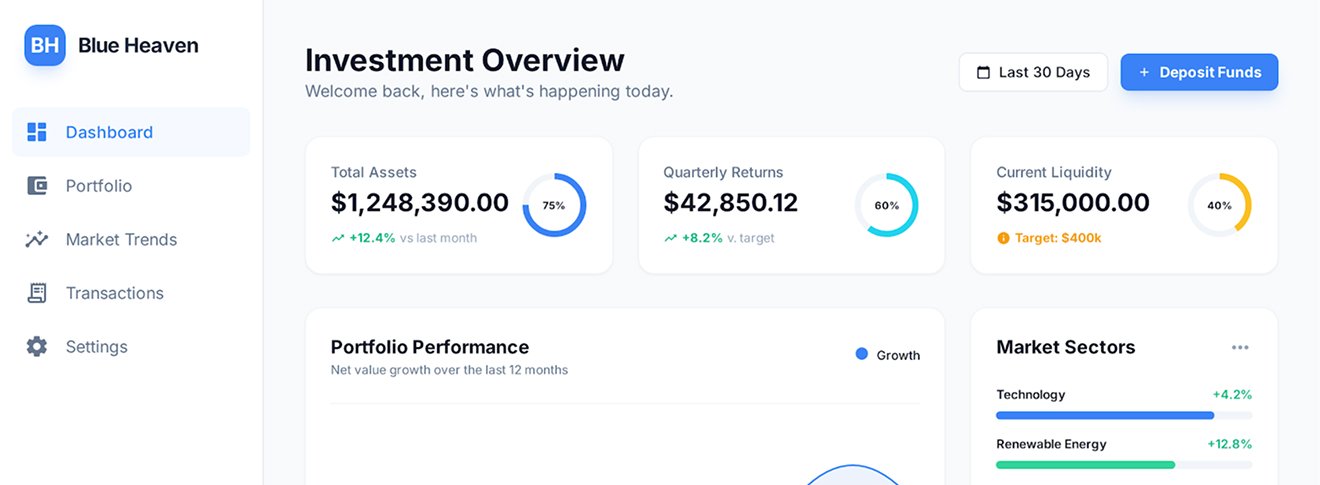The height and width of the screenshot is (485, 1320).
Task: Click the Blue Heaven BH logo icon
Action: (x=45, y=46)
